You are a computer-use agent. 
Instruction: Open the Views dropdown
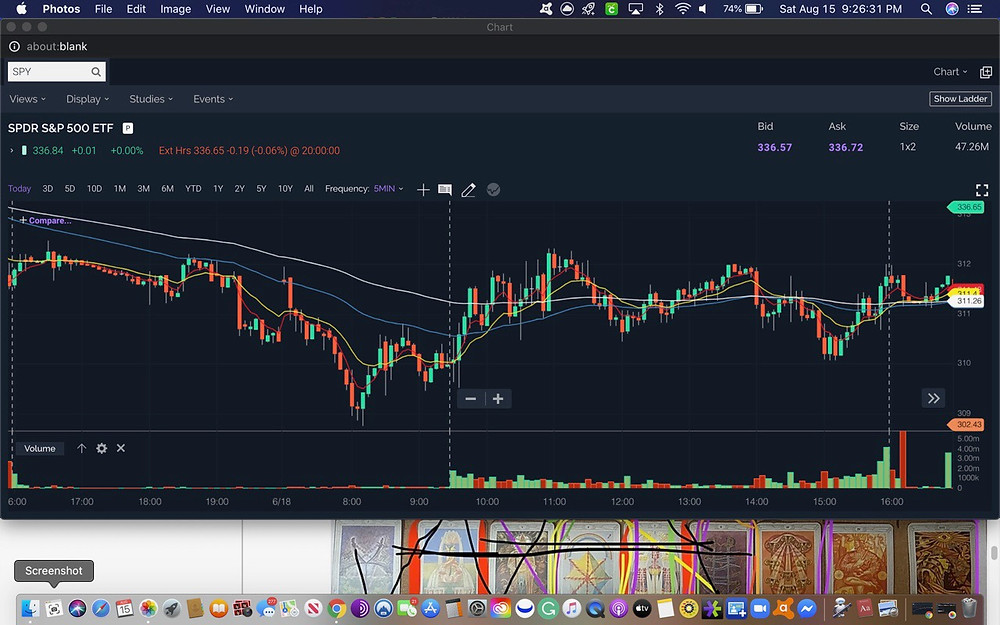pos(27,99)
